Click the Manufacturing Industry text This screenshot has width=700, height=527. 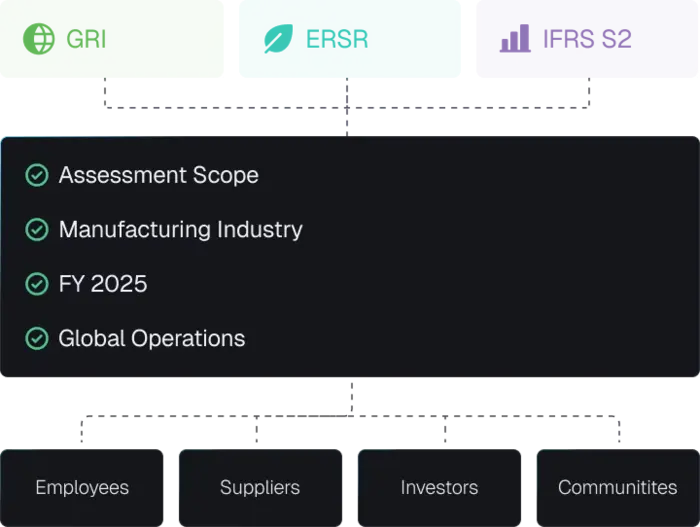[x=181, y=230]
